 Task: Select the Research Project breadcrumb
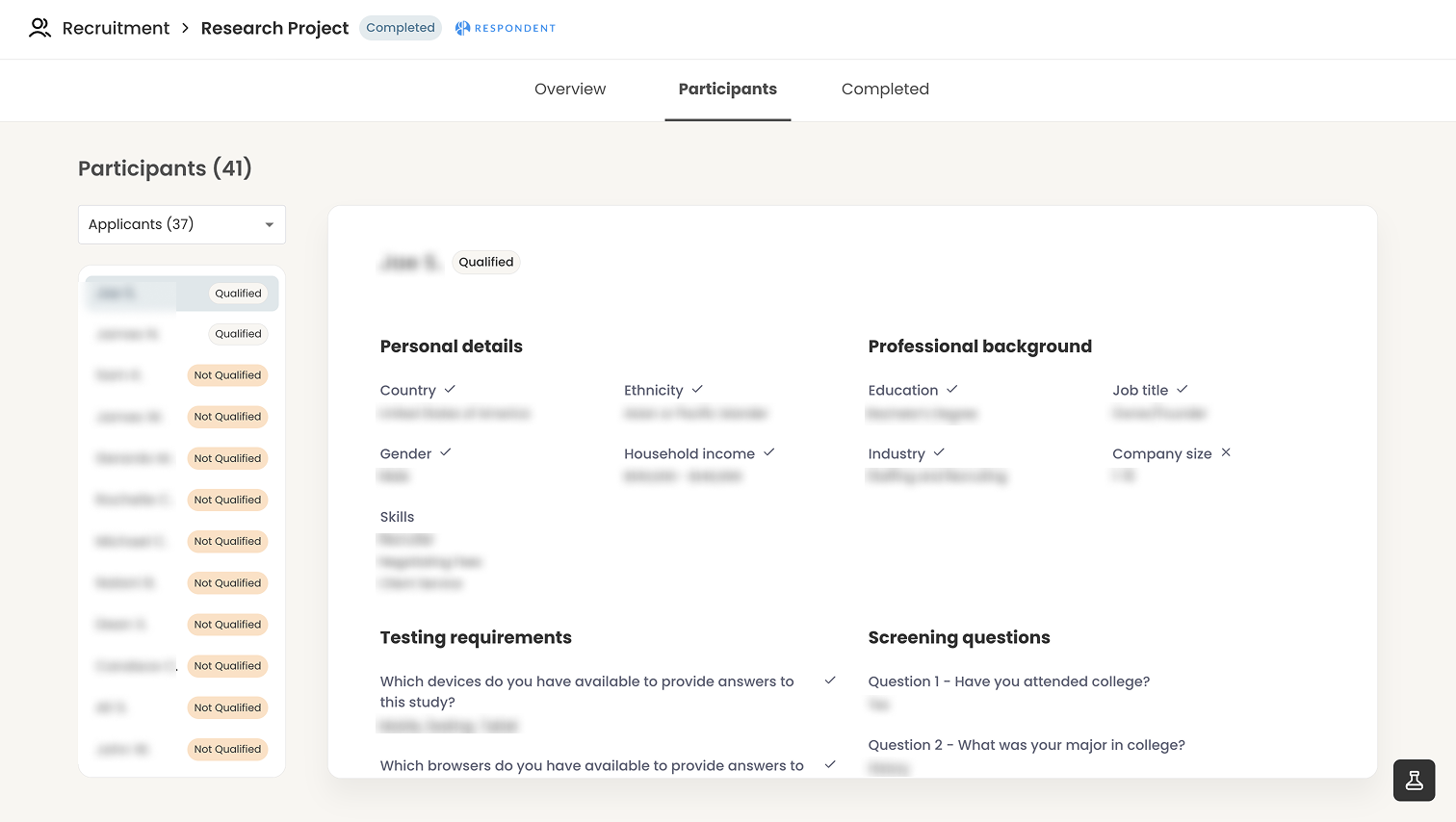[274, 28]
